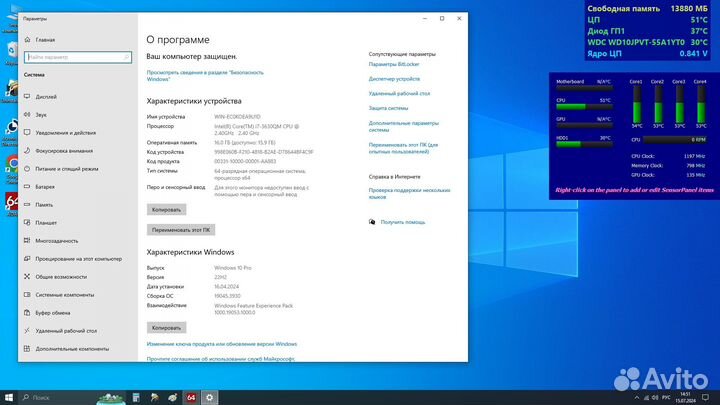Open Calculator from the taskbar
The width and height of the screenshot is (720, 405).
click(136, 398)
